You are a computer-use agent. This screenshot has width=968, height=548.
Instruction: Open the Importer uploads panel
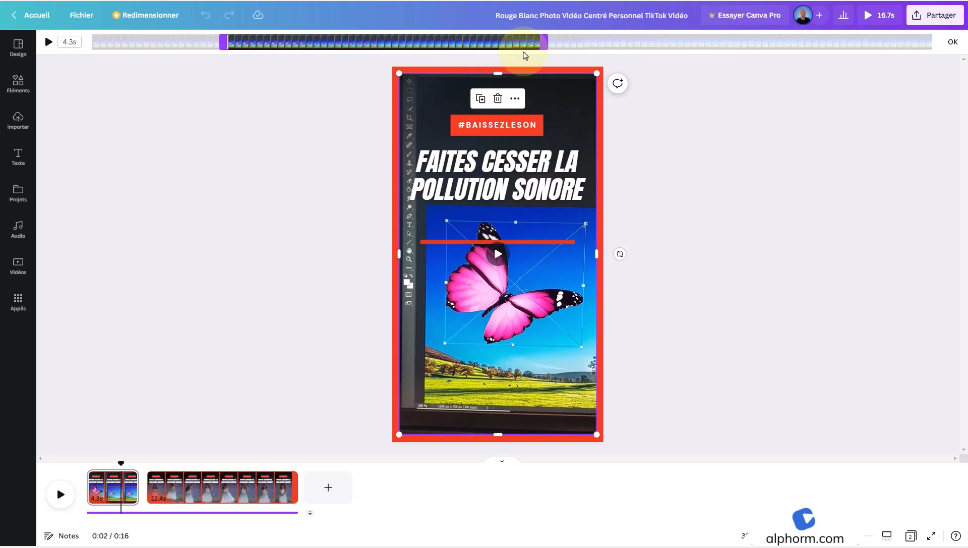point(18,120)
